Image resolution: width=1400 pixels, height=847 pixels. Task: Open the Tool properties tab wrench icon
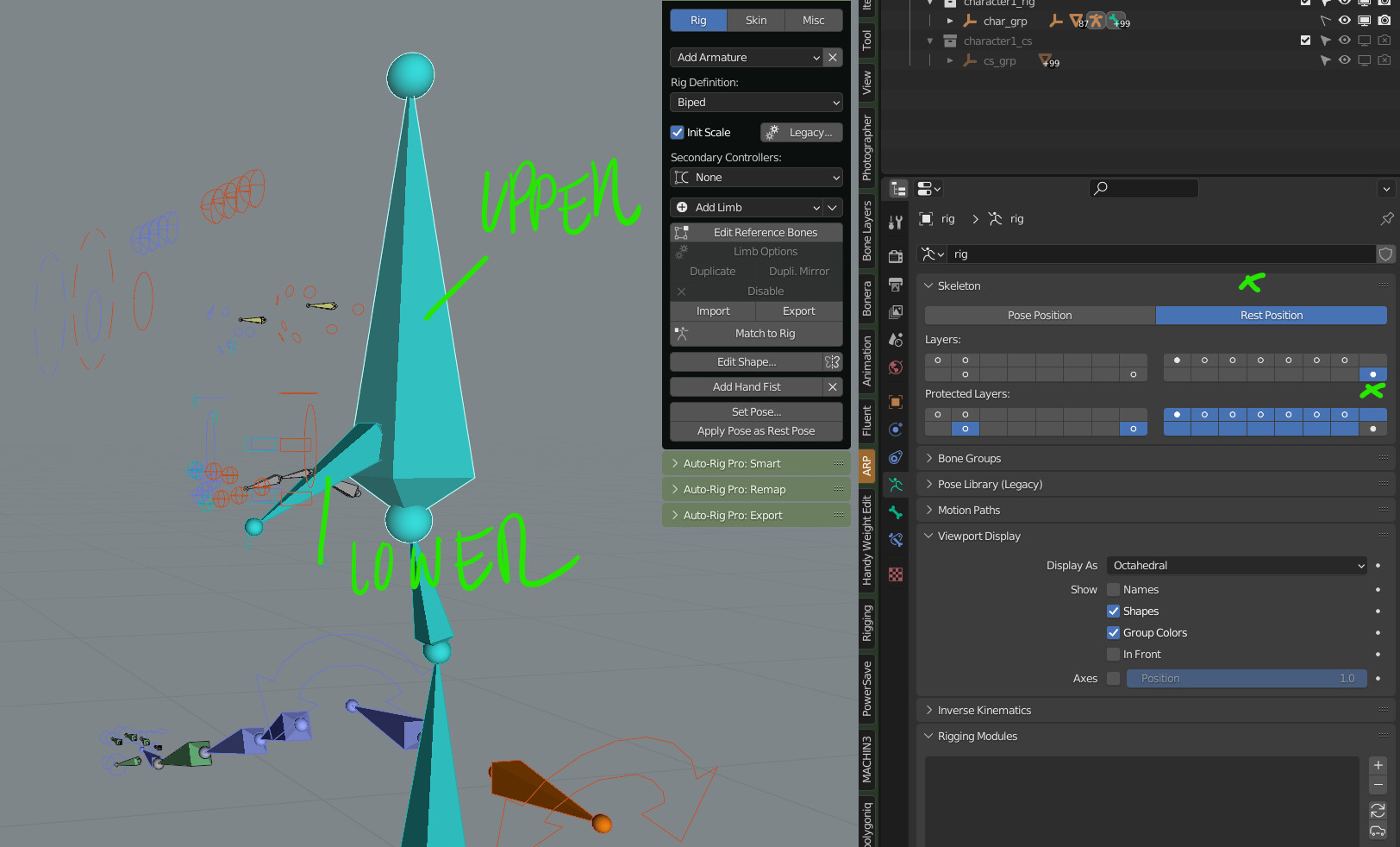click(896, 223)
